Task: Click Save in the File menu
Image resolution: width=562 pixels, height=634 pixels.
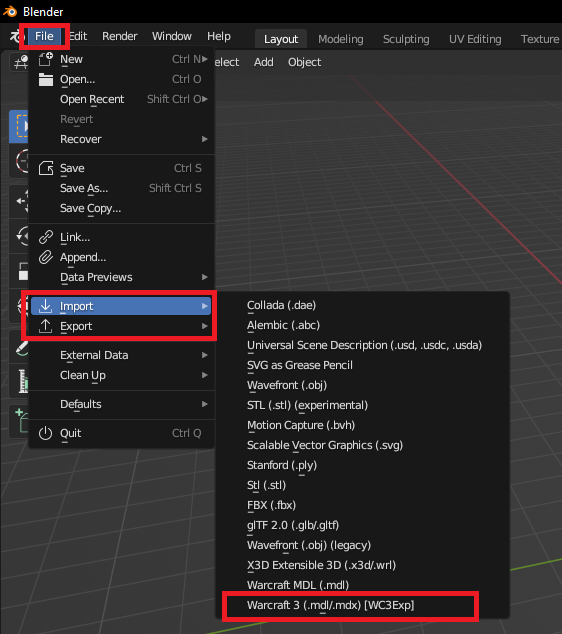Action: 121,168
